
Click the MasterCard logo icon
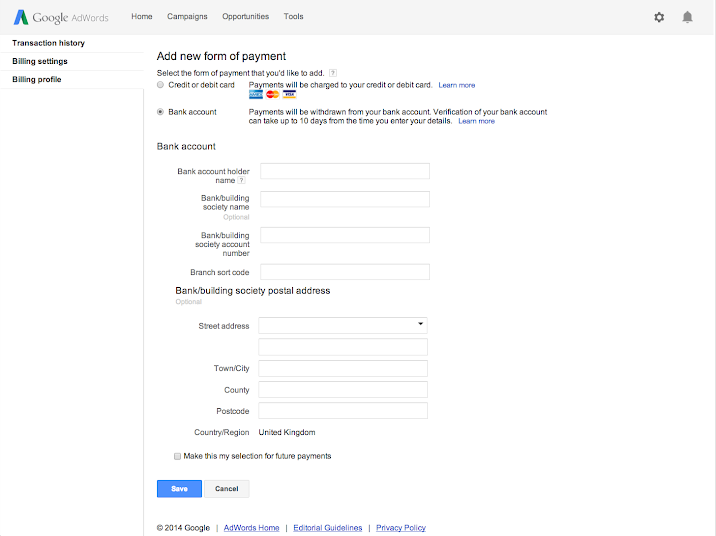click(x=273, y=95)
